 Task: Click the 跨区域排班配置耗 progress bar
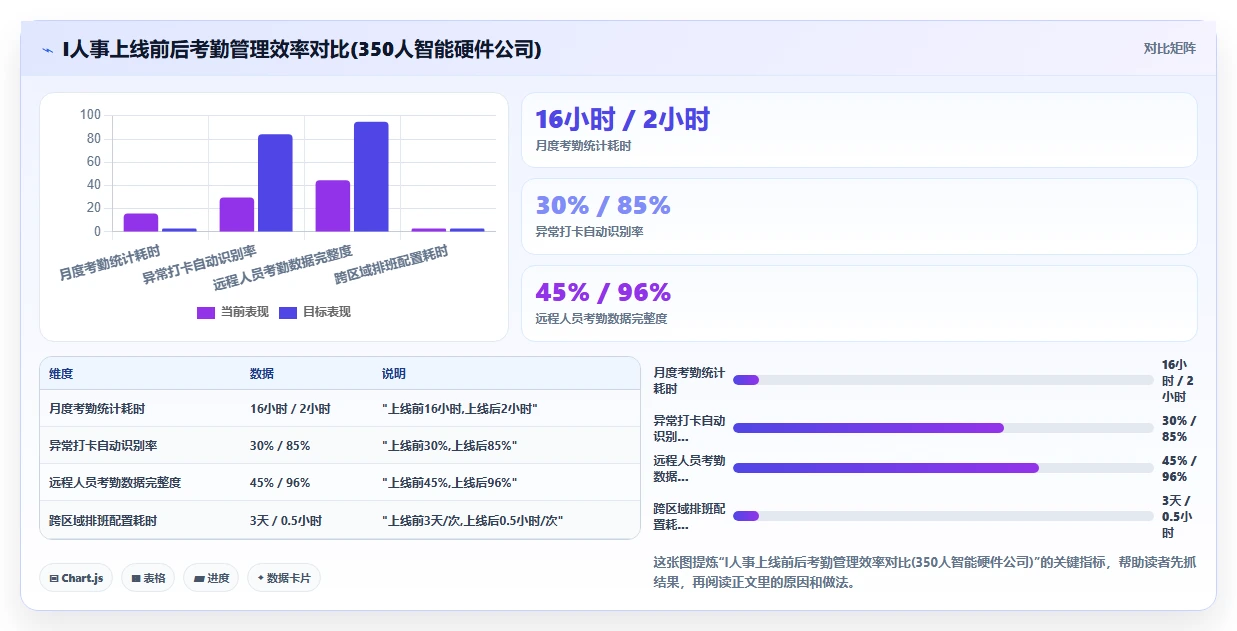pos(943,516)
